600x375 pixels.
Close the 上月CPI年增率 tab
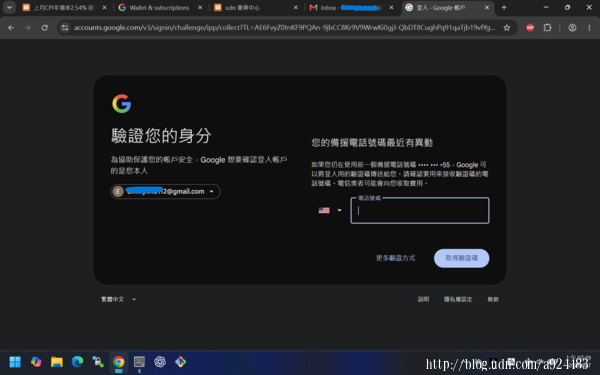(104, 7)
